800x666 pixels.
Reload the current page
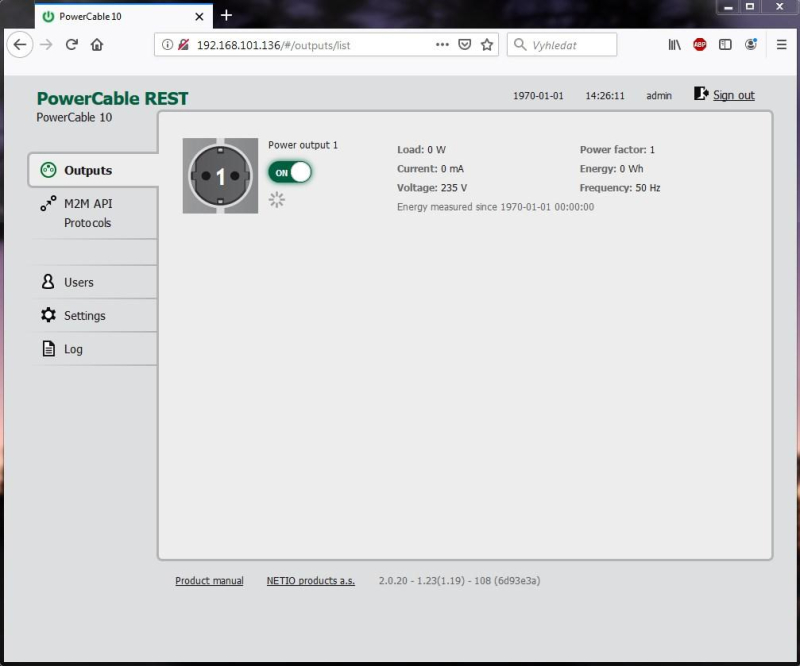[x=72, y=45]
